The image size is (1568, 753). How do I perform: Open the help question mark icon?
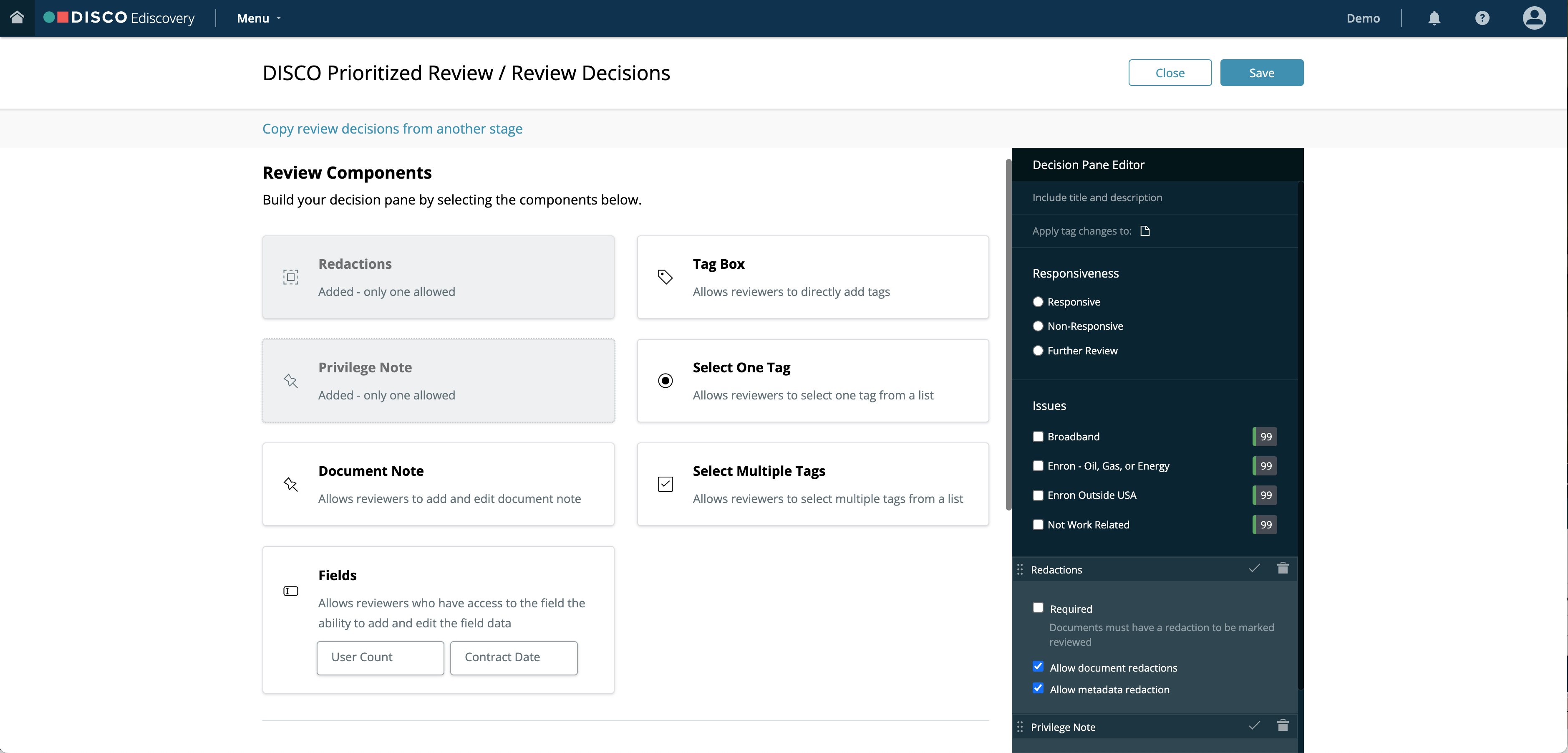pos(1482,18)
